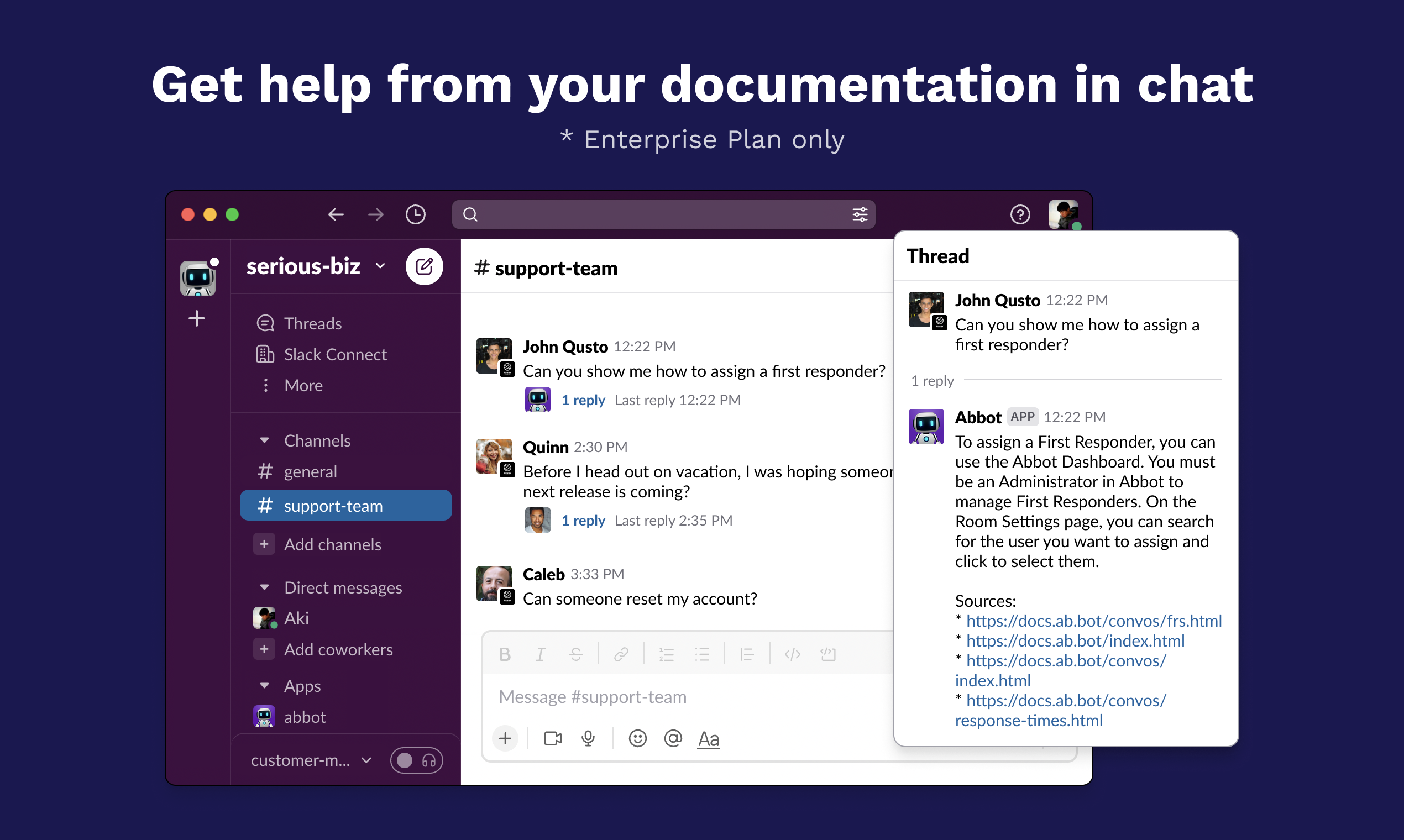
Task: Go back with the left arrow
Action: [336, 214]
